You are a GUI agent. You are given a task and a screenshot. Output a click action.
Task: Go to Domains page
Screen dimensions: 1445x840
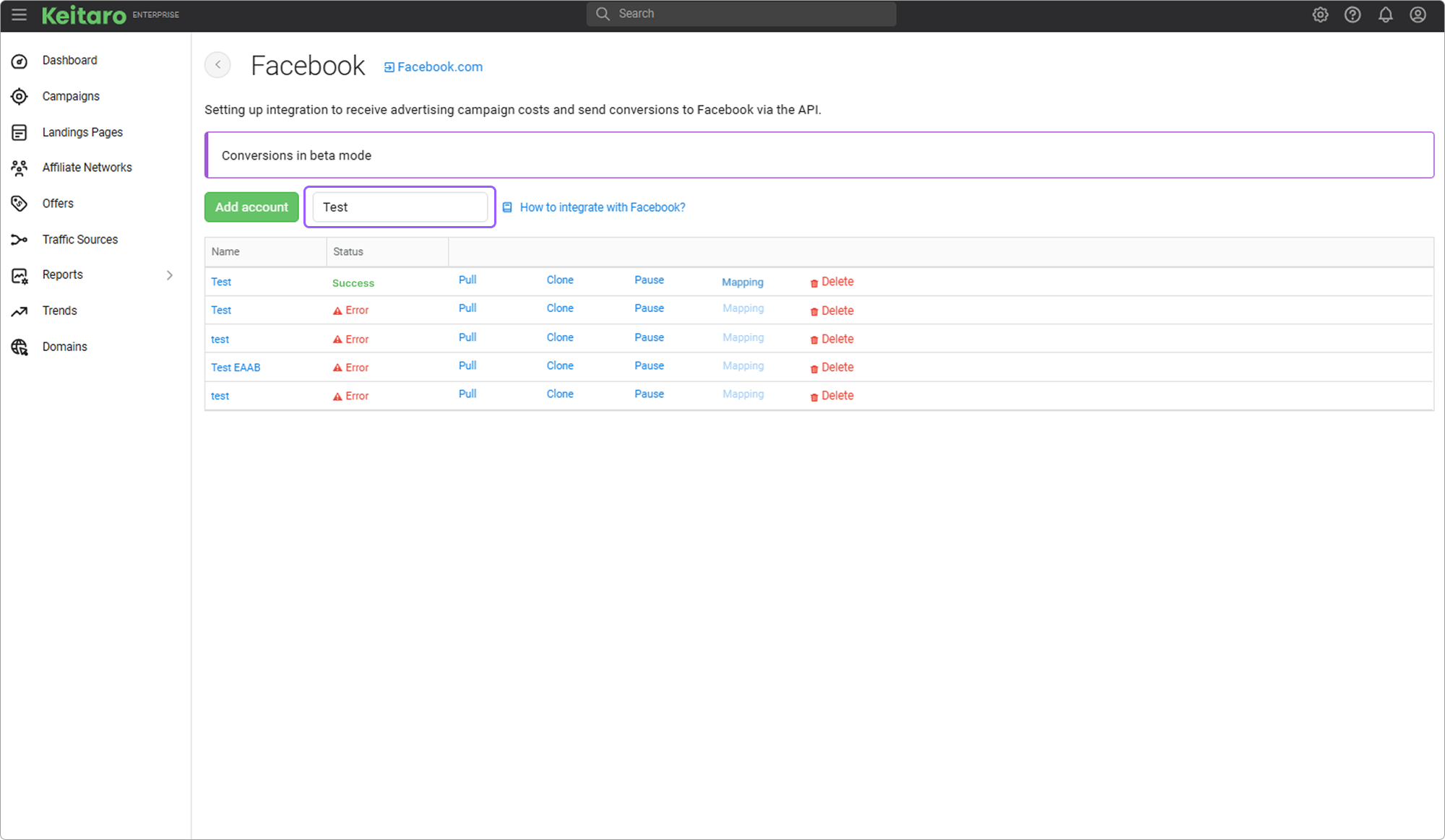(64, 347)
